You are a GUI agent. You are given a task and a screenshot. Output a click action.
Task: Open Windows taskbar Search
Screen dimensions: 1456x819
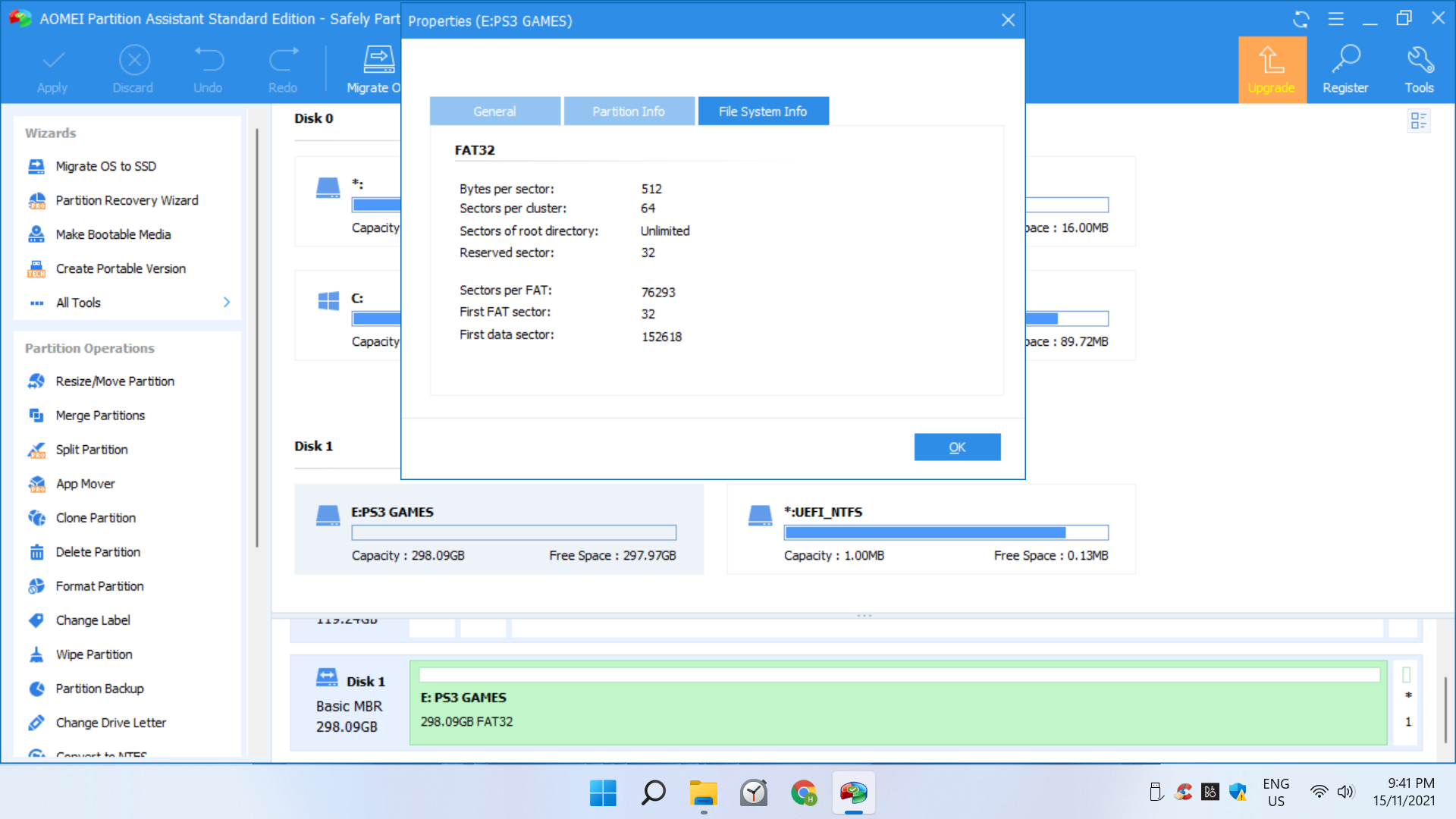[x=653, y=793]
